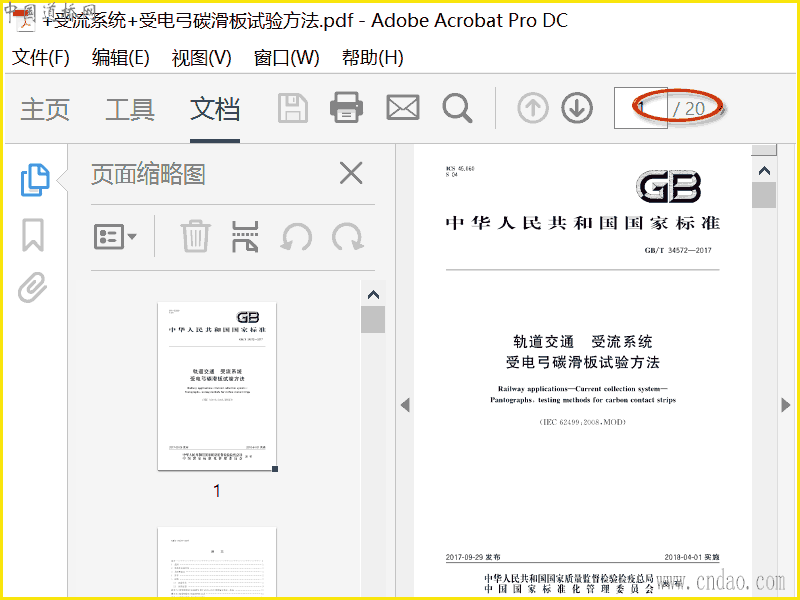The width and height of the screenshot is (800, 600).
Task: Click the 轨道交通 受流系统 heading
Action: click(583, 341)
